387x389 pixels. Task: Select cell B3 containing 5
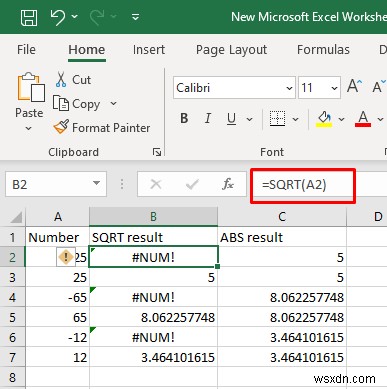(153, 277)
